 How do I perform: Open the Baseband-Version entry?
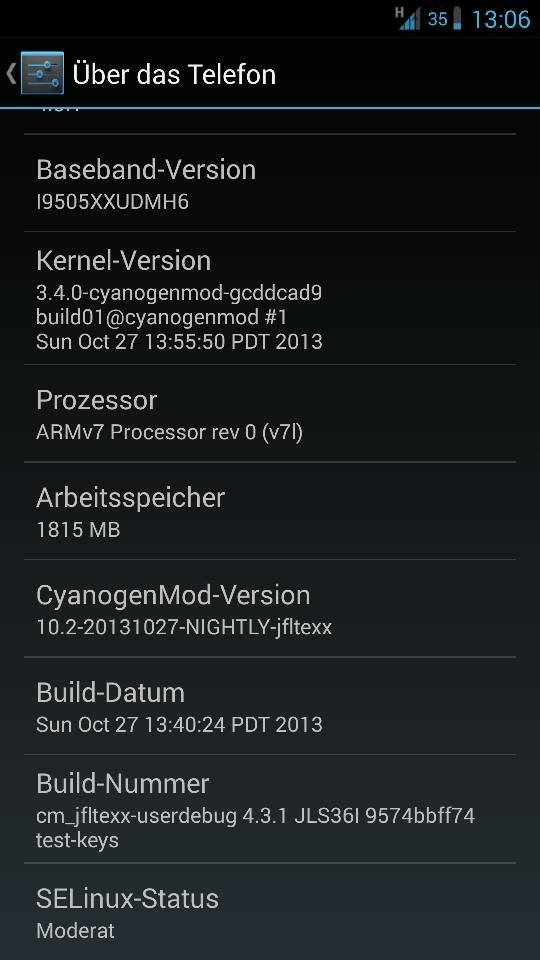pyautogui.click(x=270, y=183)
